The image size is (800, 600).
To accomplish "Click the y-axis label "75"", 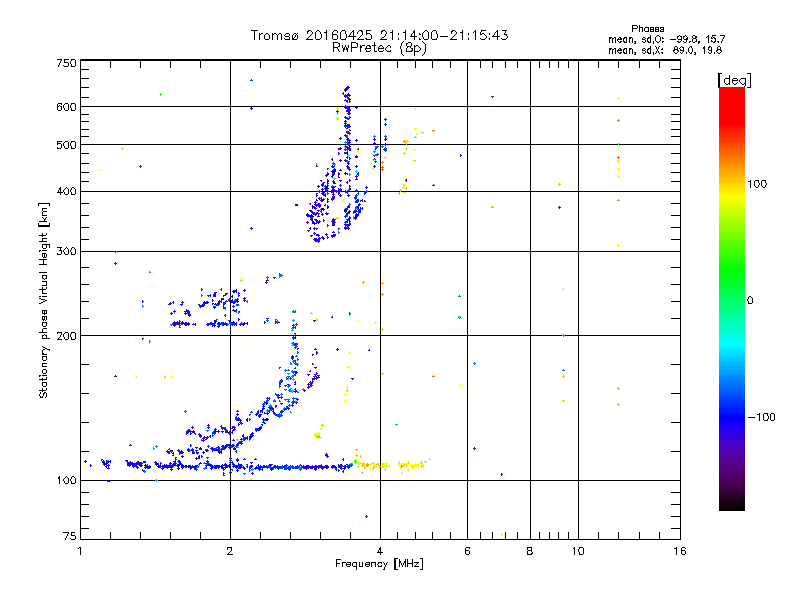I will (70, 536).
